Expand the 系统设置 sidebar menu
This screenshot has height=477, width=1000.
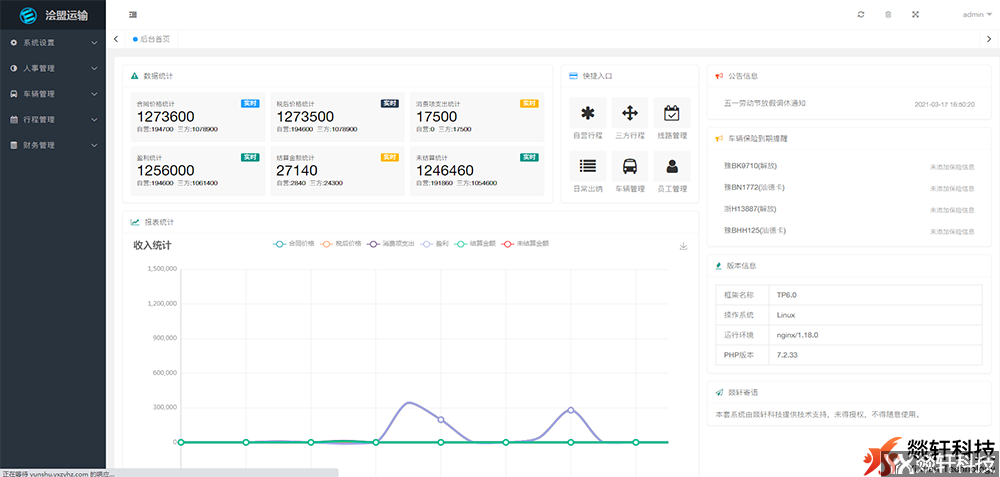point(52,43)
